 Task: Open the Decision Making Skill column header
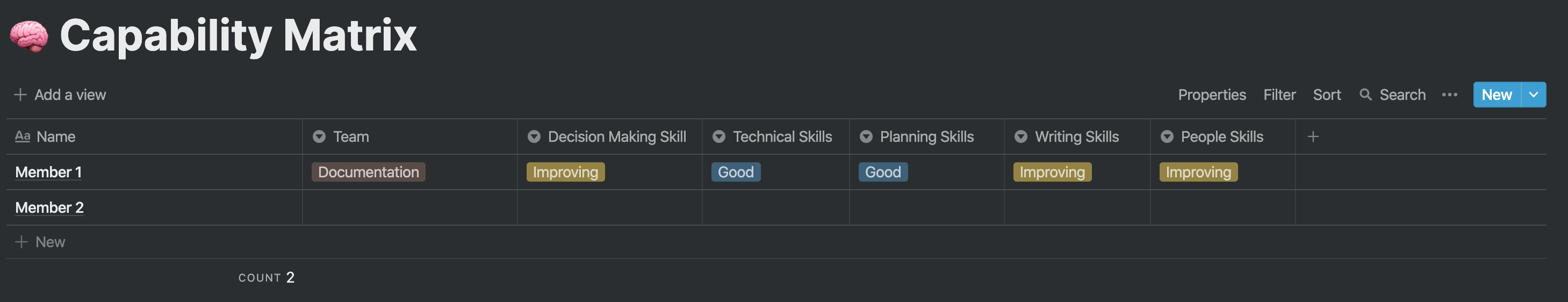coord(609,136)
